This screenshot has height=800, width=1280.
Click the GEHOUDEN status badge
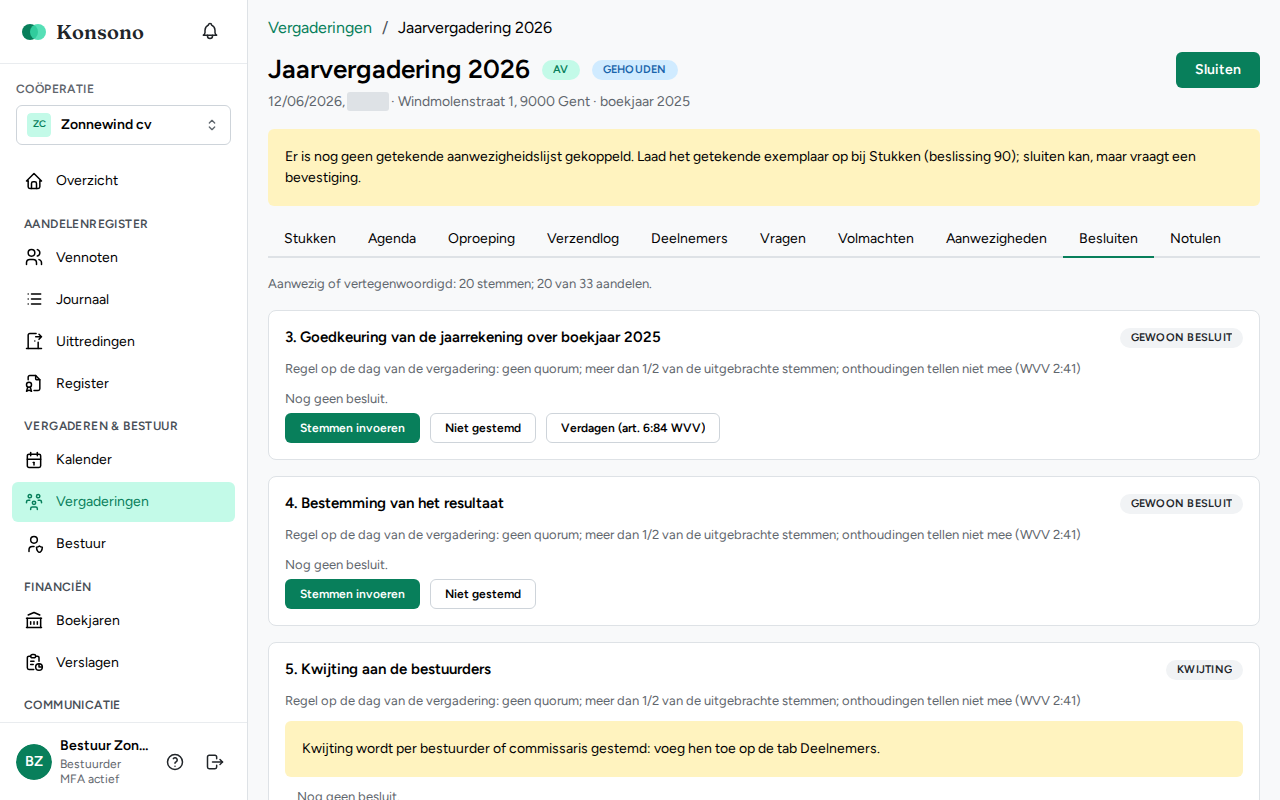tap(634, 70)
